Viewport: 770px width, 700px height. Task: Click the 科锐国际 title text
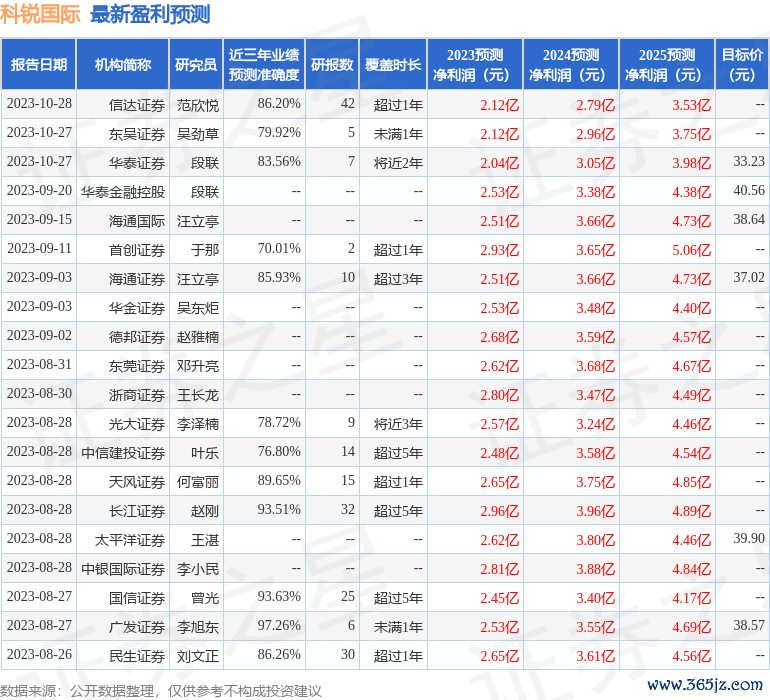pos(40,14)
